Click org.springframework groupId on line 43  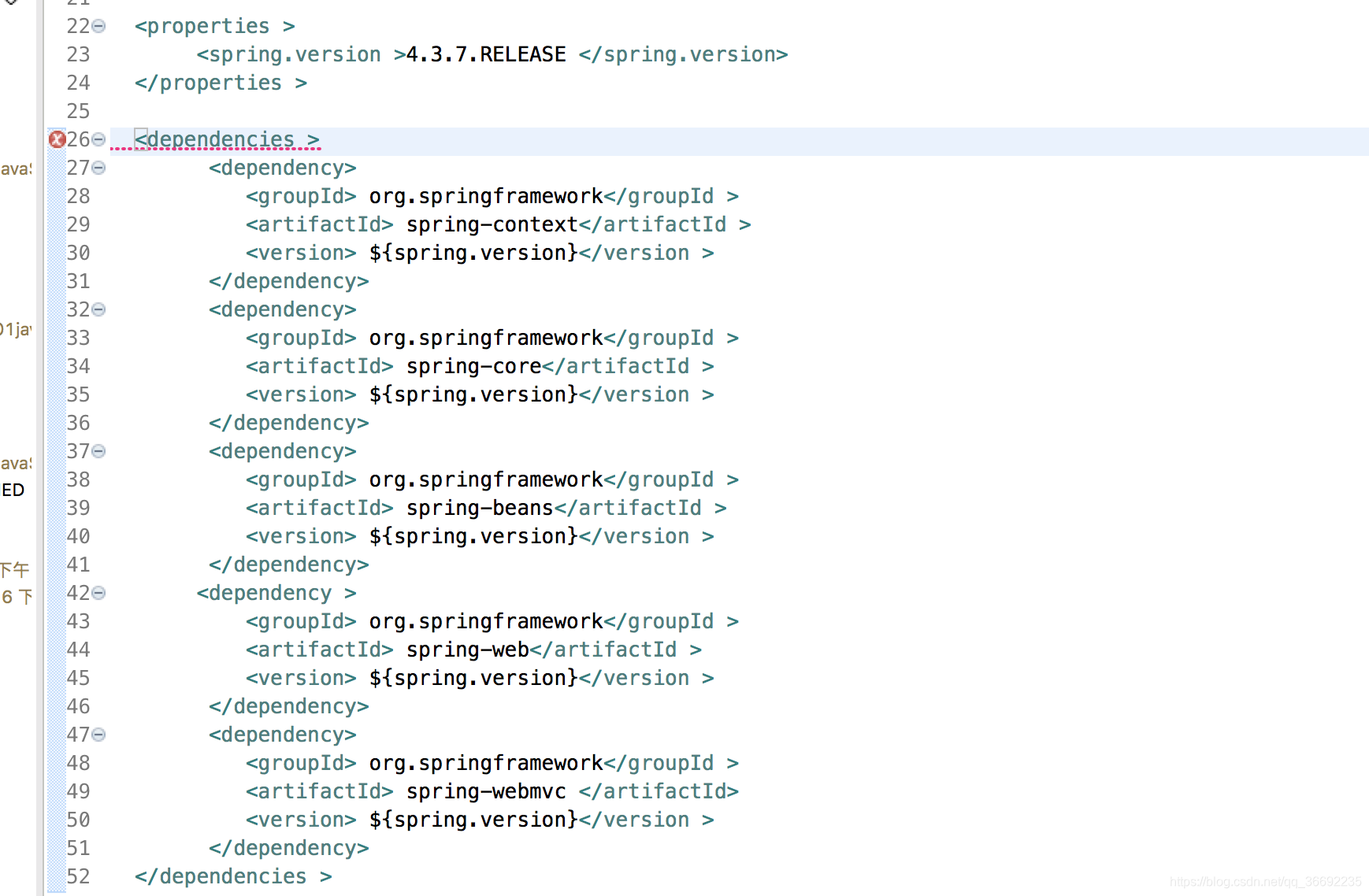point(486,621)
